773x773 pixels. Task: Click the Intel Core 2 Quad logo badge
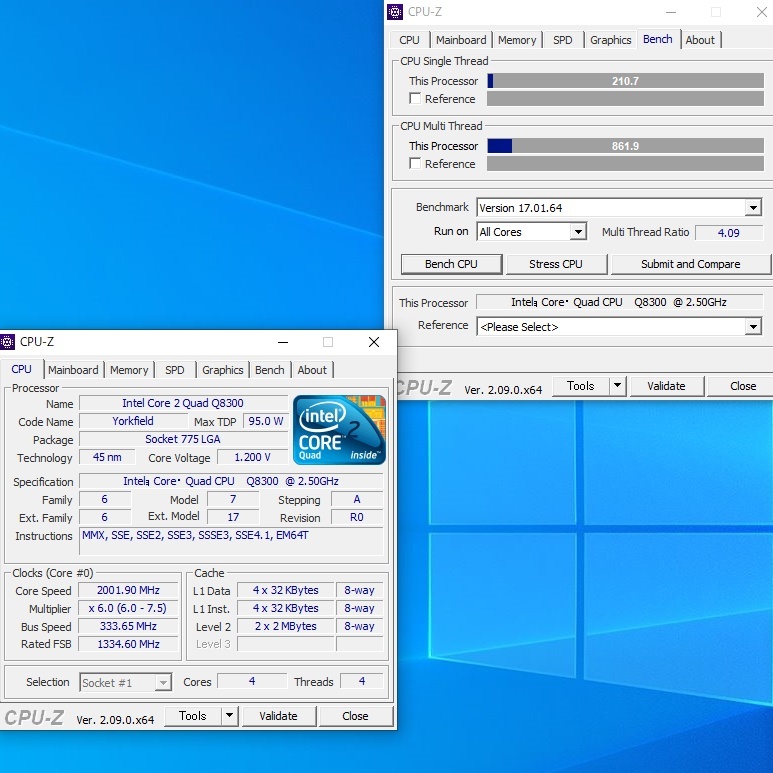click(x=339, y=429)
